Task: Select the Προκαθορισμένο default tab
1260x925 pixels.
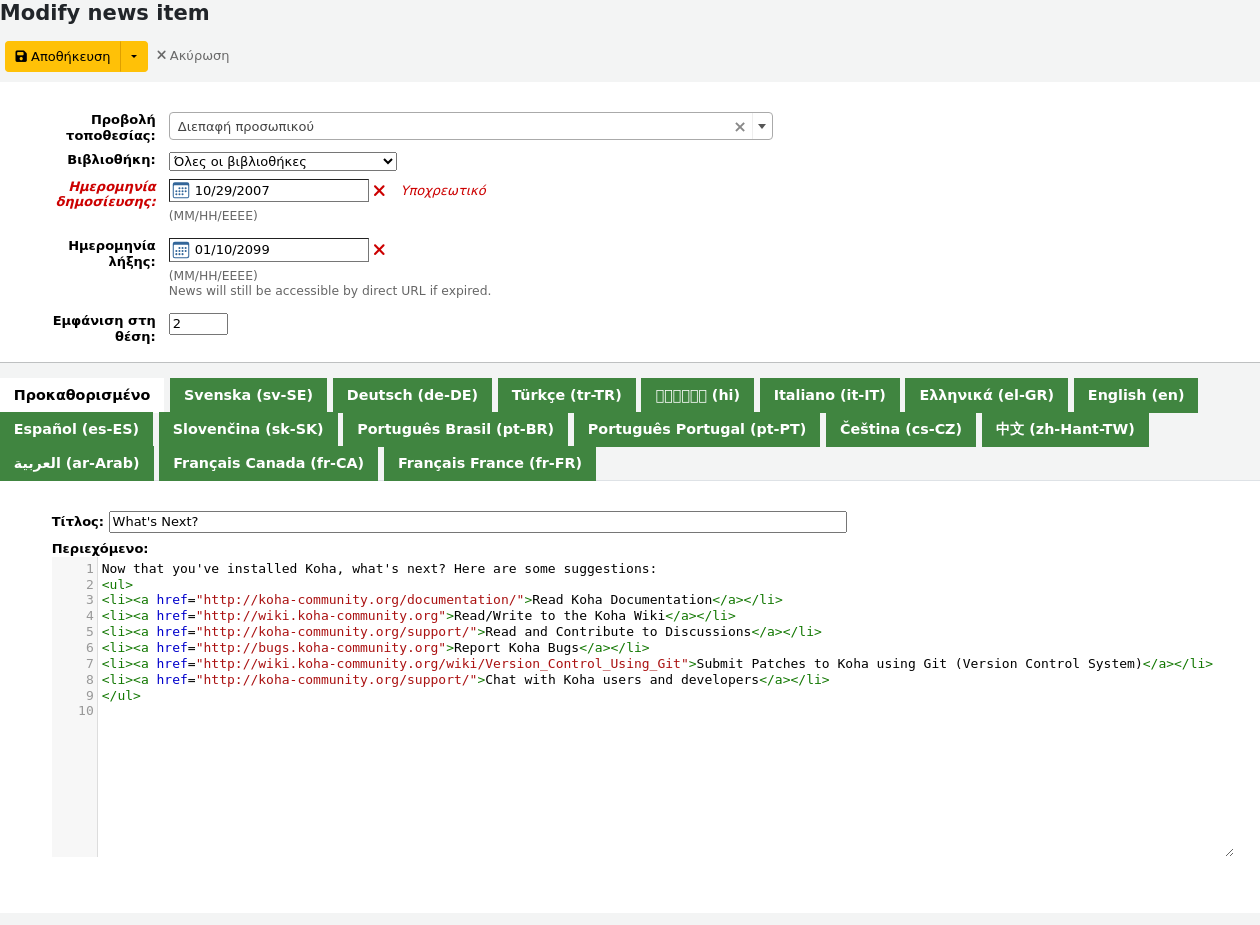Action: point(82,395)
